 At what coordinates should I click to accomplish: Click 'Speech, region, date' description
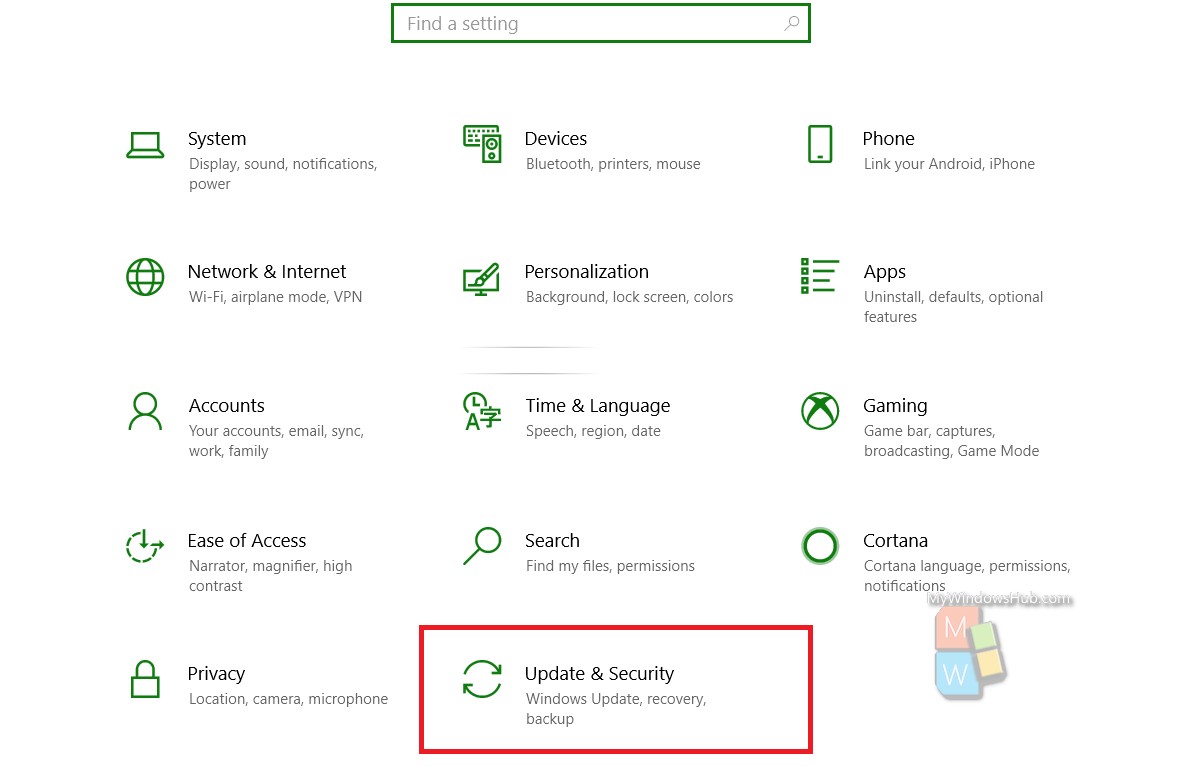593,431
